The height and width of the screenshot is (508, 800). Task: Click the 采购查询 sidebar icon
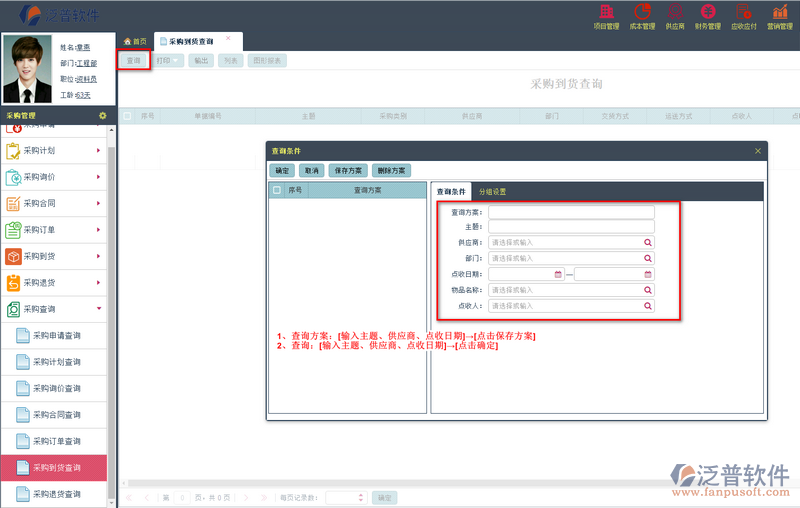[13, 309]
